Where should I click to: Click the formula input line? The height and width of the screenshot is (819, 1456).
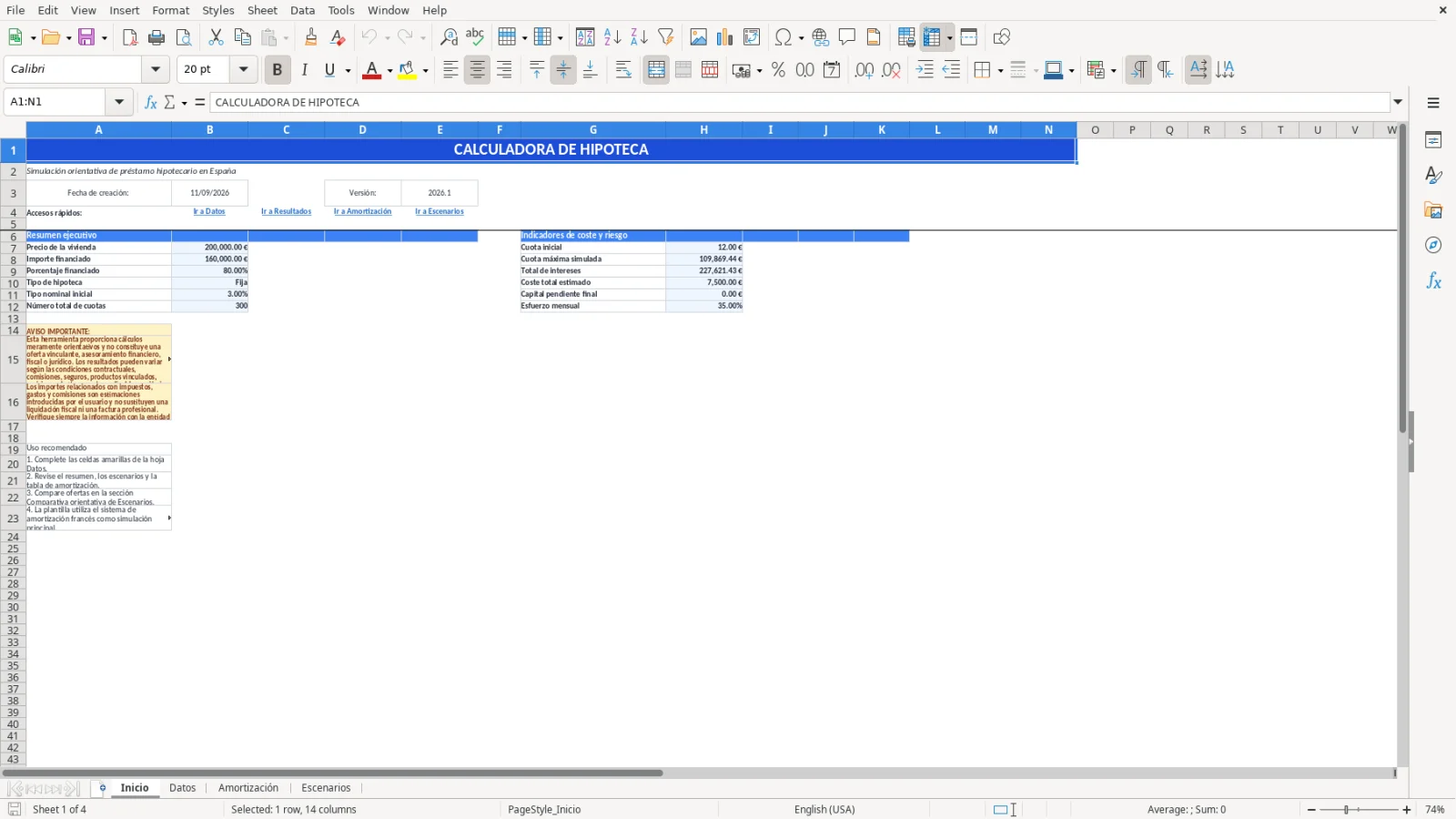(x=799, y=102)
